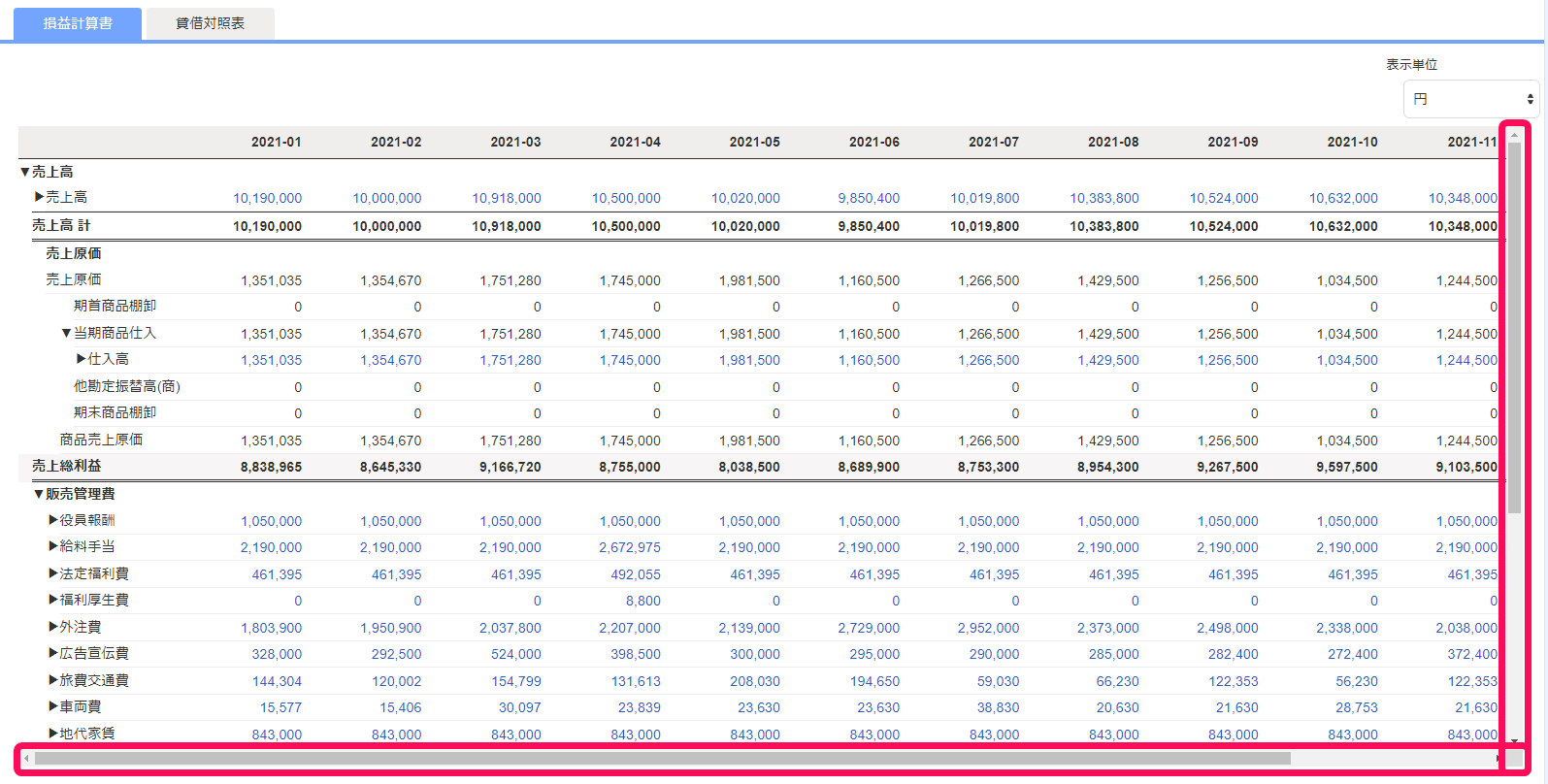Open 福利厚生費 amount 8,800 for 2021-04
This screenshot has width=1548, height=784.
tap(643, 601)
